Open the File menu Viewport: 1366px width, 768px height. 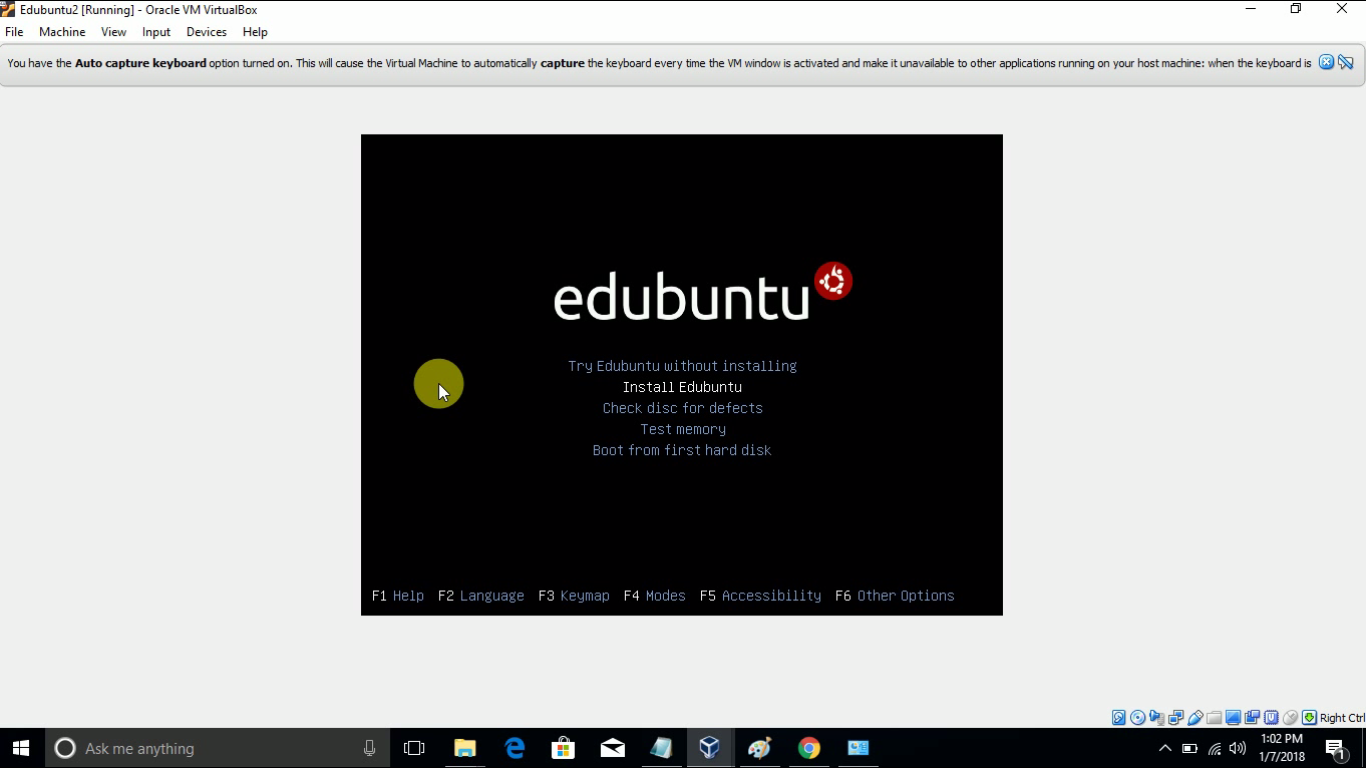tap(14, 32)
